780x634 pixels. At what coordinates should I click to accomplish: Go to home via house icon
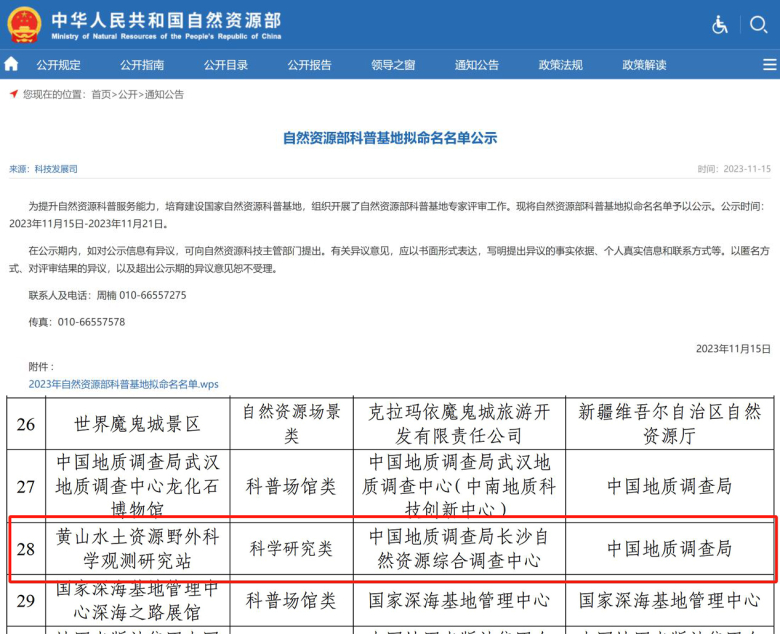click(x=11, y=64)
